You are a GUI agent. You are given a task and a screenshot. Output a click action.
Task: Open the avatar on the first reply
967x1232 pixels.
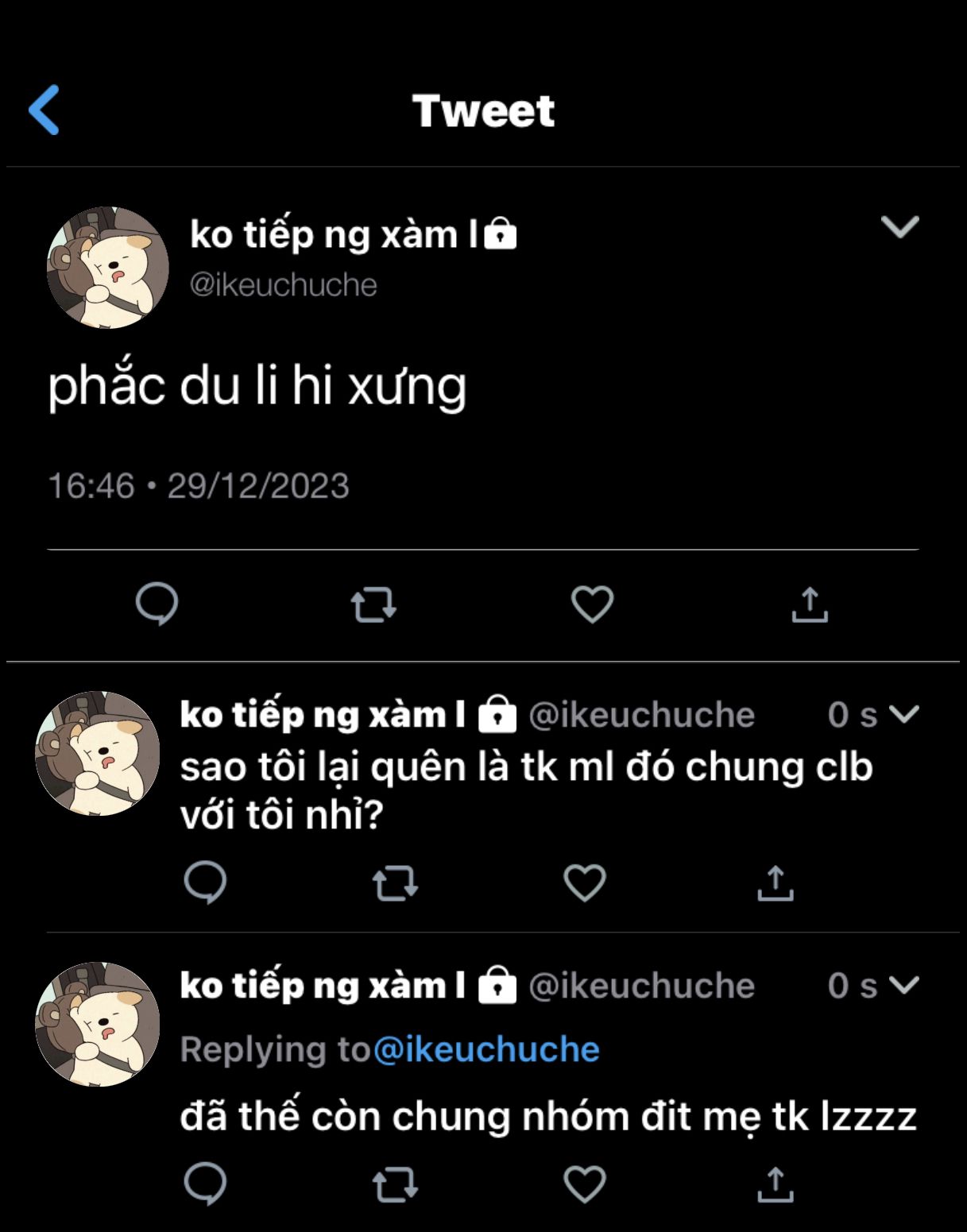pyautogui.click(x=97, y=754)
